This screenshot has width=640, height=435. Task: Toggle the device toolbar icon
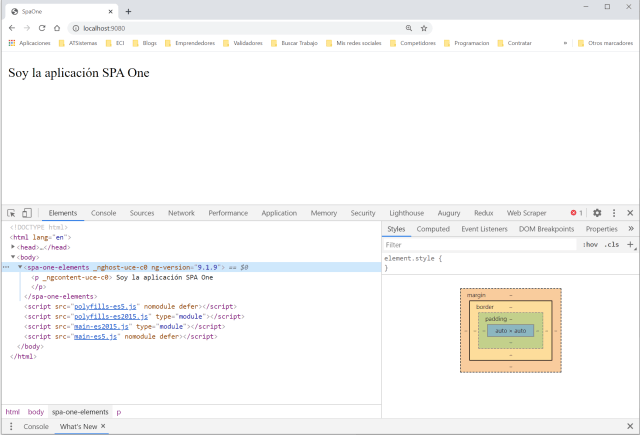(x=27, y=213)
